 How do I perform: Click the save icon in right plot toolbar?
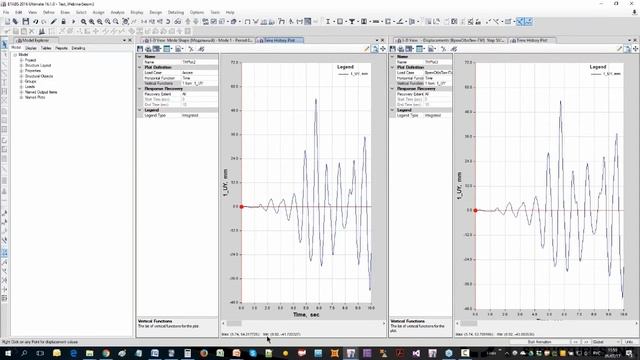pyautogui.click(x=393, y=49)
